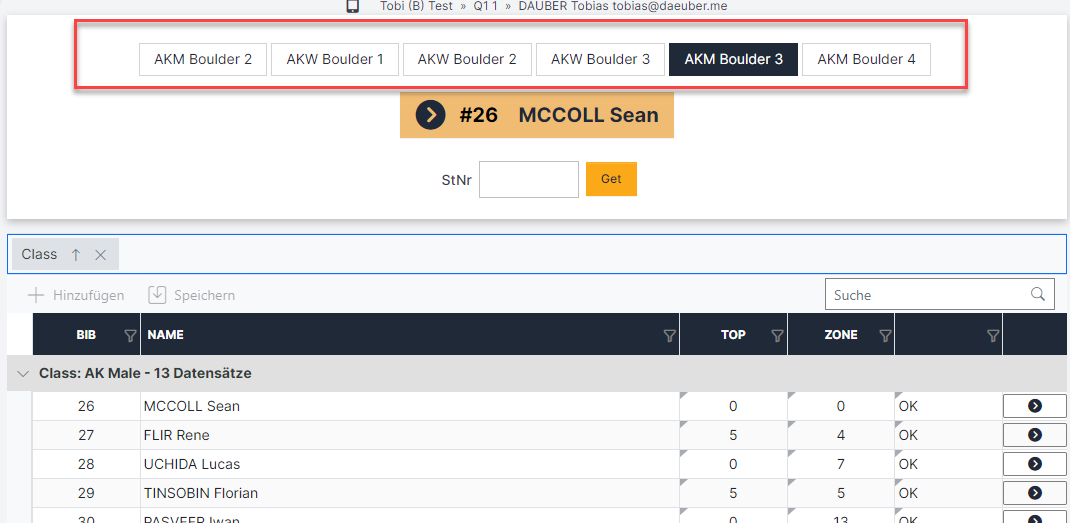Image resolution: width=1070 pixels, height=523 pixels.
Task: Open filter icon in ZONE column header
Action: 885,336
